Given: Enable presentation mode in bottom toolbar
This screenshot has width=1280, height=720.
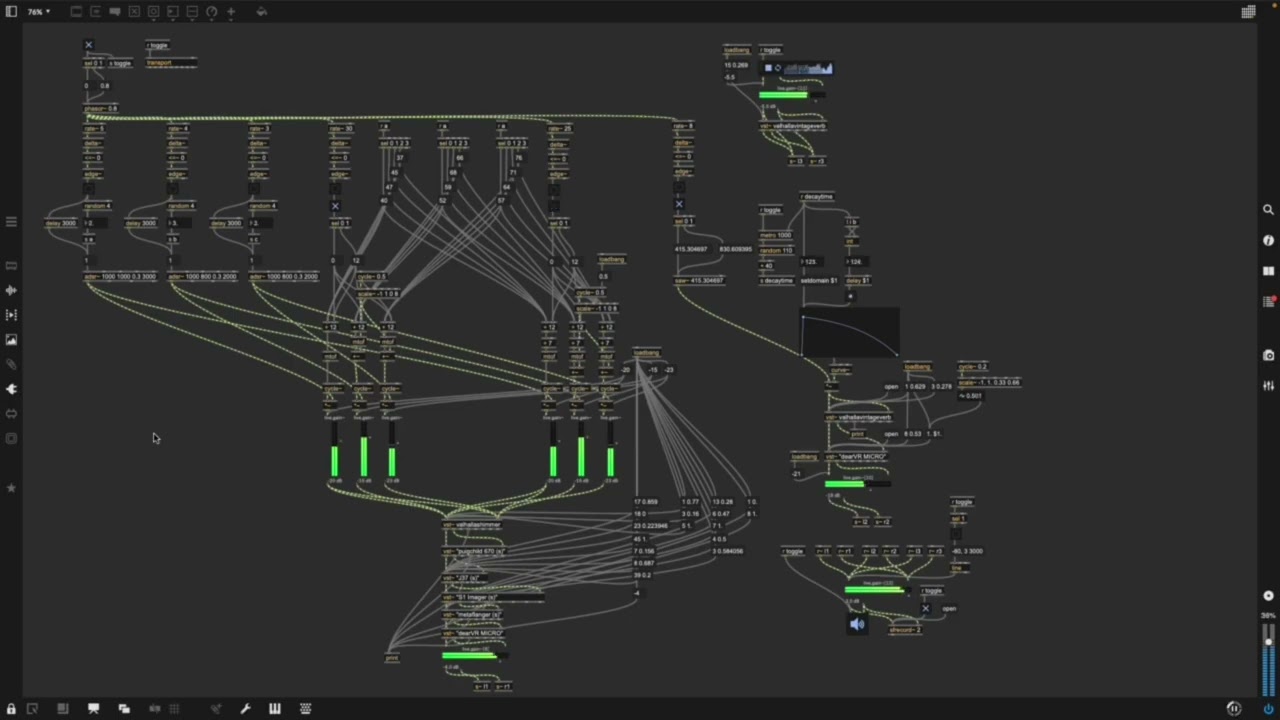Looking at the screenshot, I should pos(93,708).
